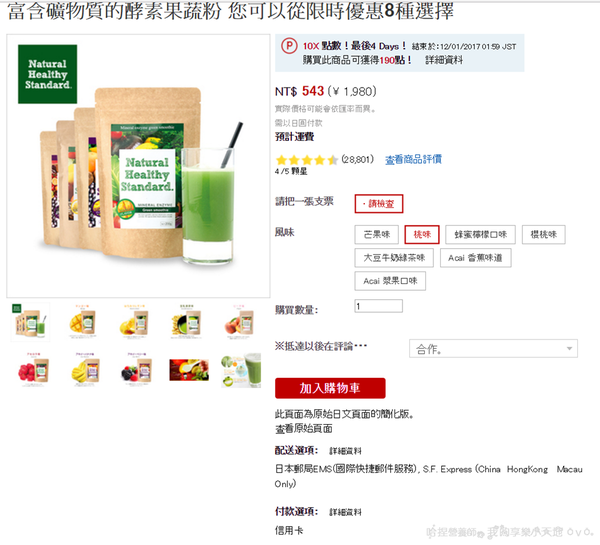Screen dimensions: 600x545
Task: Show the banana pouch thumbnail
Action: click(86, 370)
